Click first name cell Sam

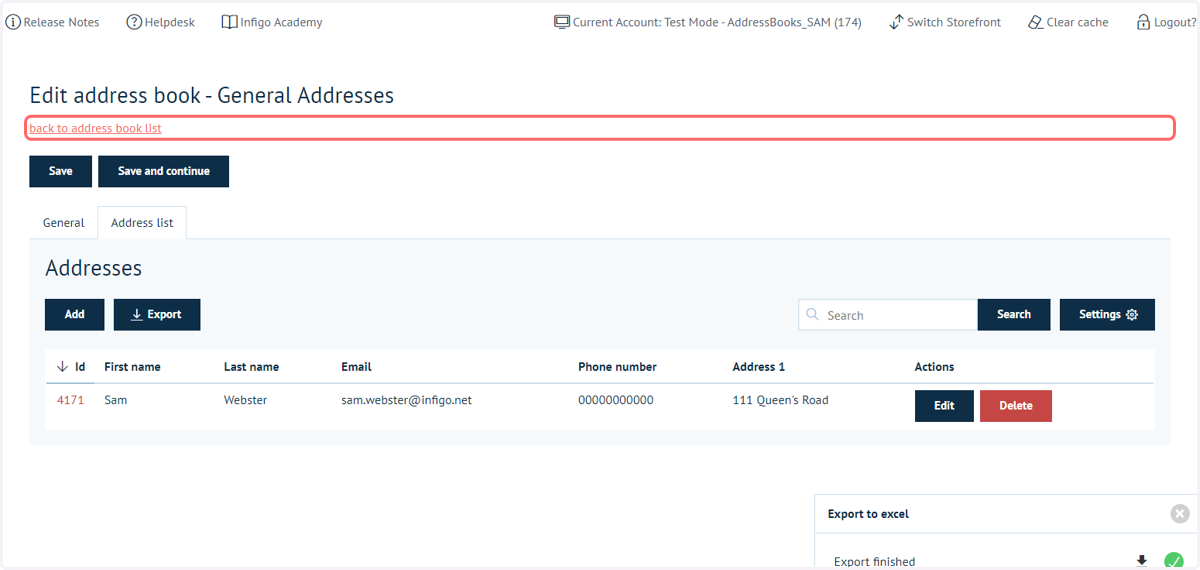[x=116, y=400]
